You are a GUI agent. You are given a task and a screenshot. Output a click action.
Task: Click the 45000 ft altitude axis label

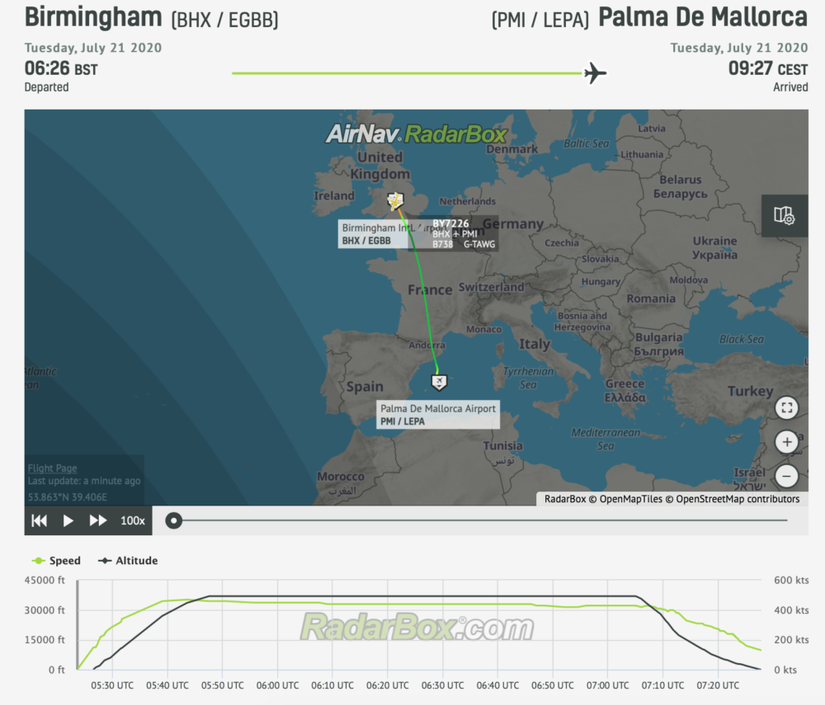coord(45,580)
